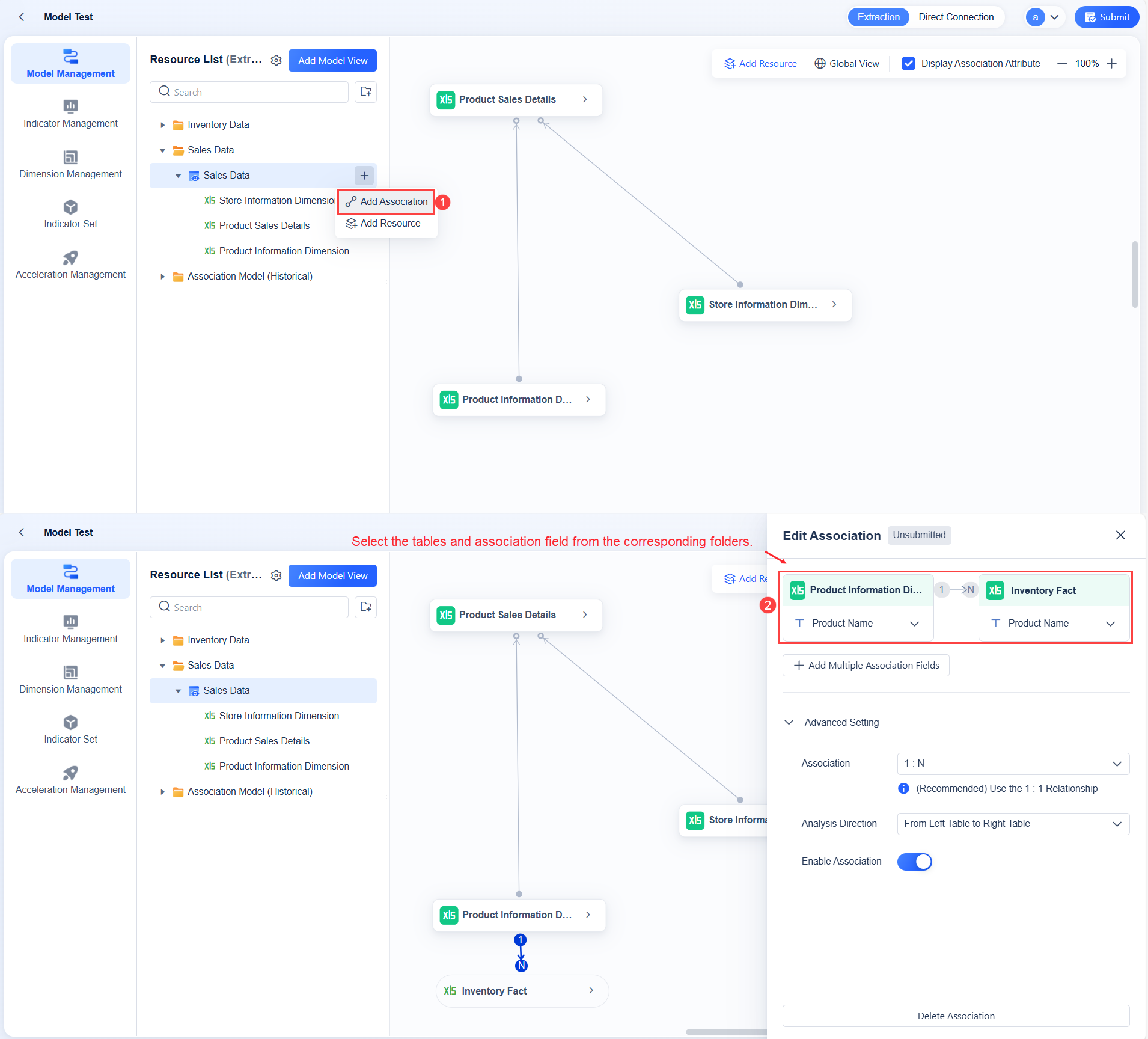Toggle the Enable Association switch

click(x=914, y=862)
